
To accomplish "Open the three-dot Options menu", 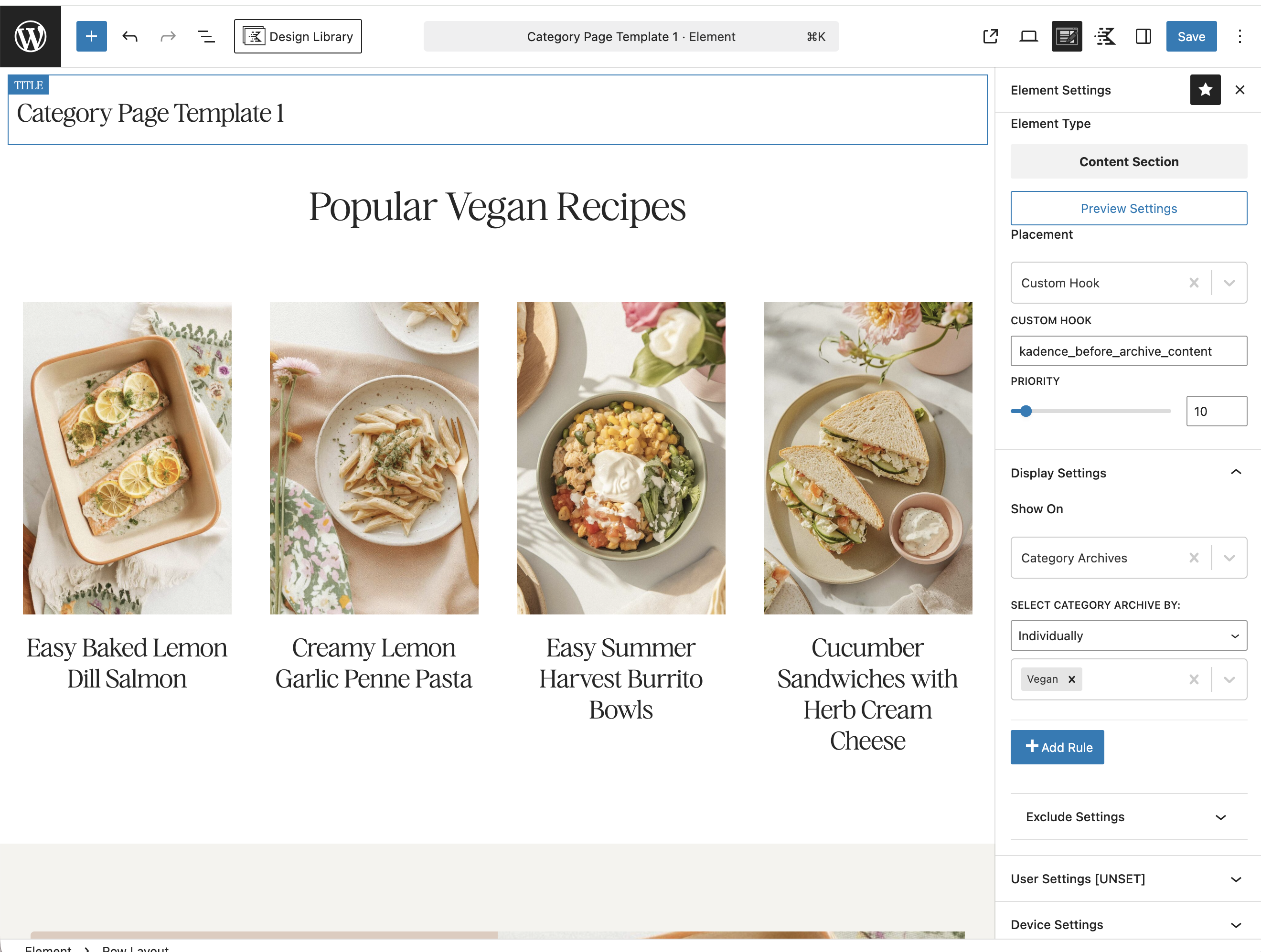I will (1240, 36).
